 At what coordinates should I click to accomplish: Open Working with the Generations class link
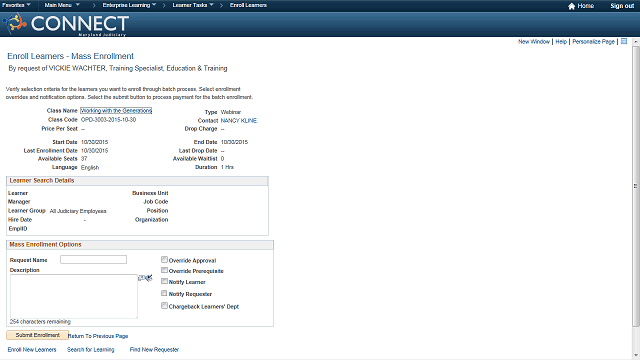[x=116, y=111]
